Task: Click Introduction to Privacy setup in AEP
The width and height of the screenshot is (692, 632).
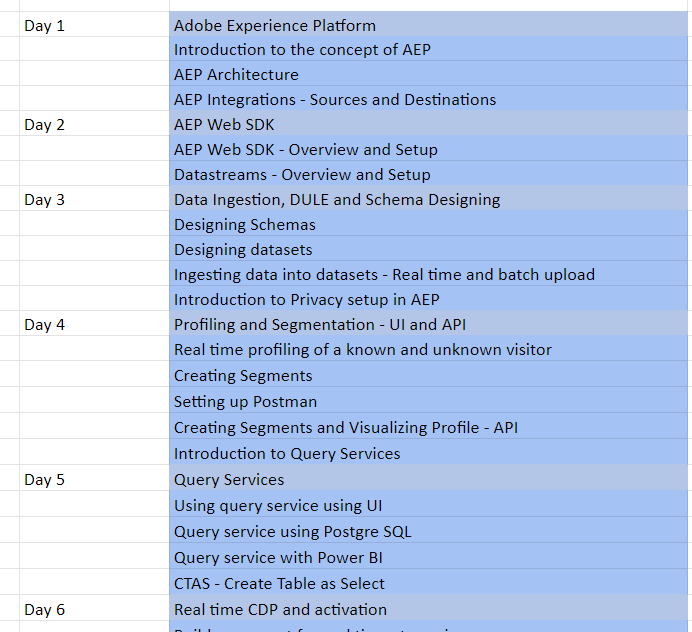Action: click(306, 299)
